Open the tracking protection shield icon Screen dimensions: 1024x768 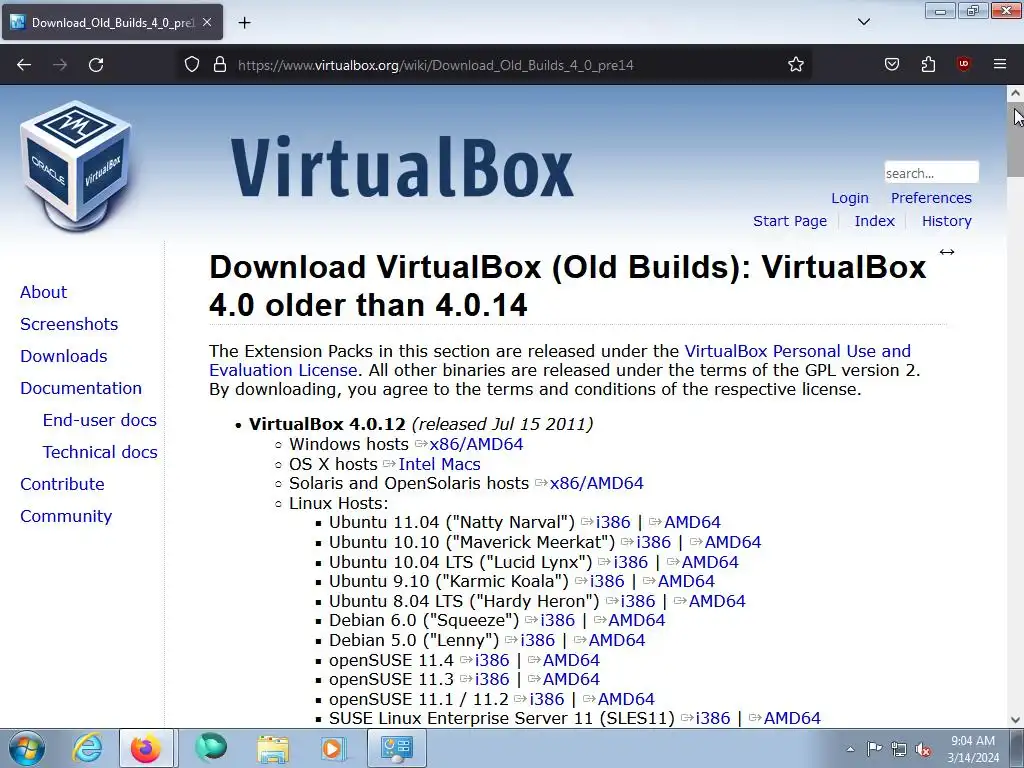191,65
